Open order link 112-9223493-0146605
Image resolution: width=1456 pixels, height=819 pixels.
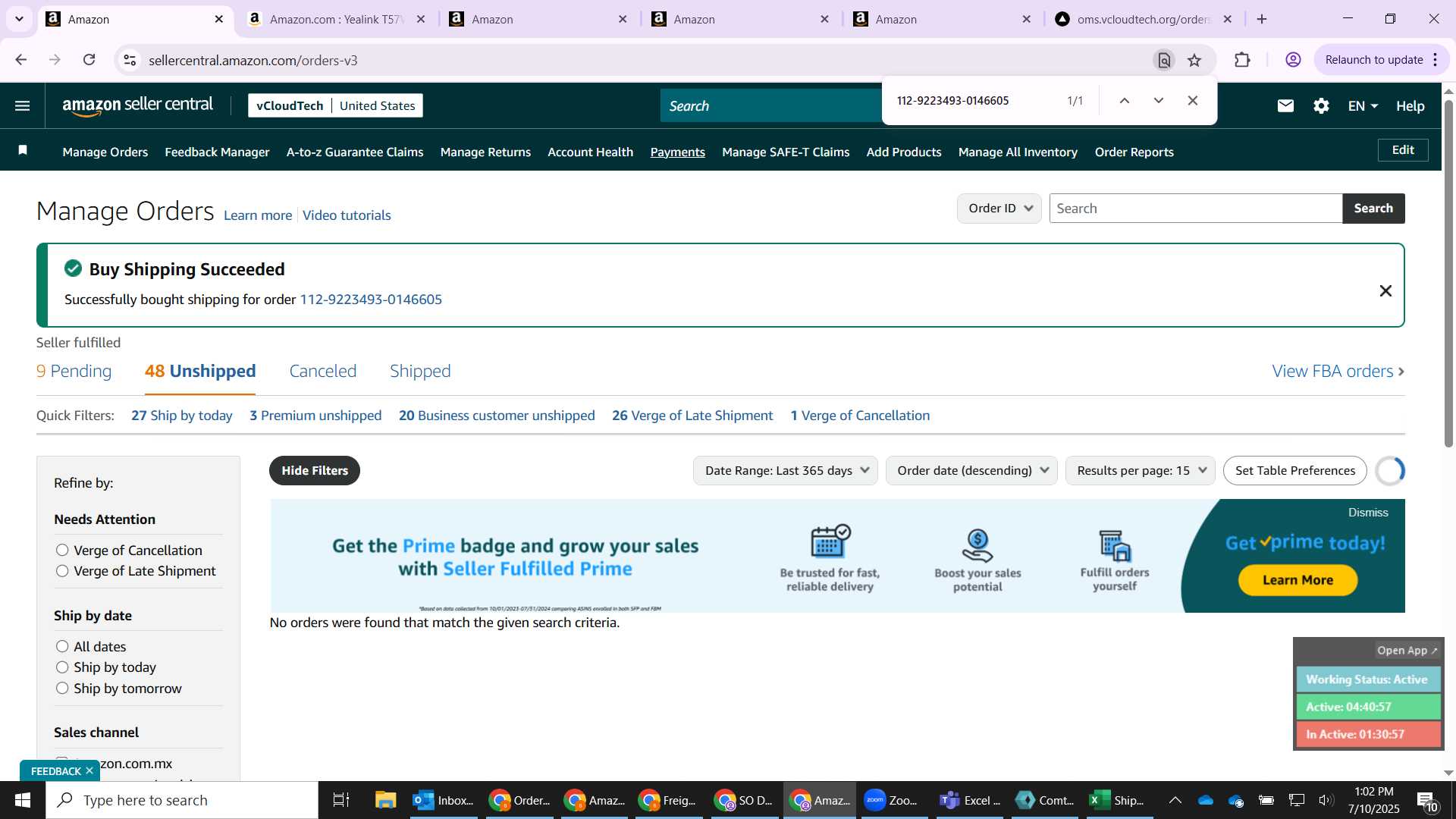[371, 299]
